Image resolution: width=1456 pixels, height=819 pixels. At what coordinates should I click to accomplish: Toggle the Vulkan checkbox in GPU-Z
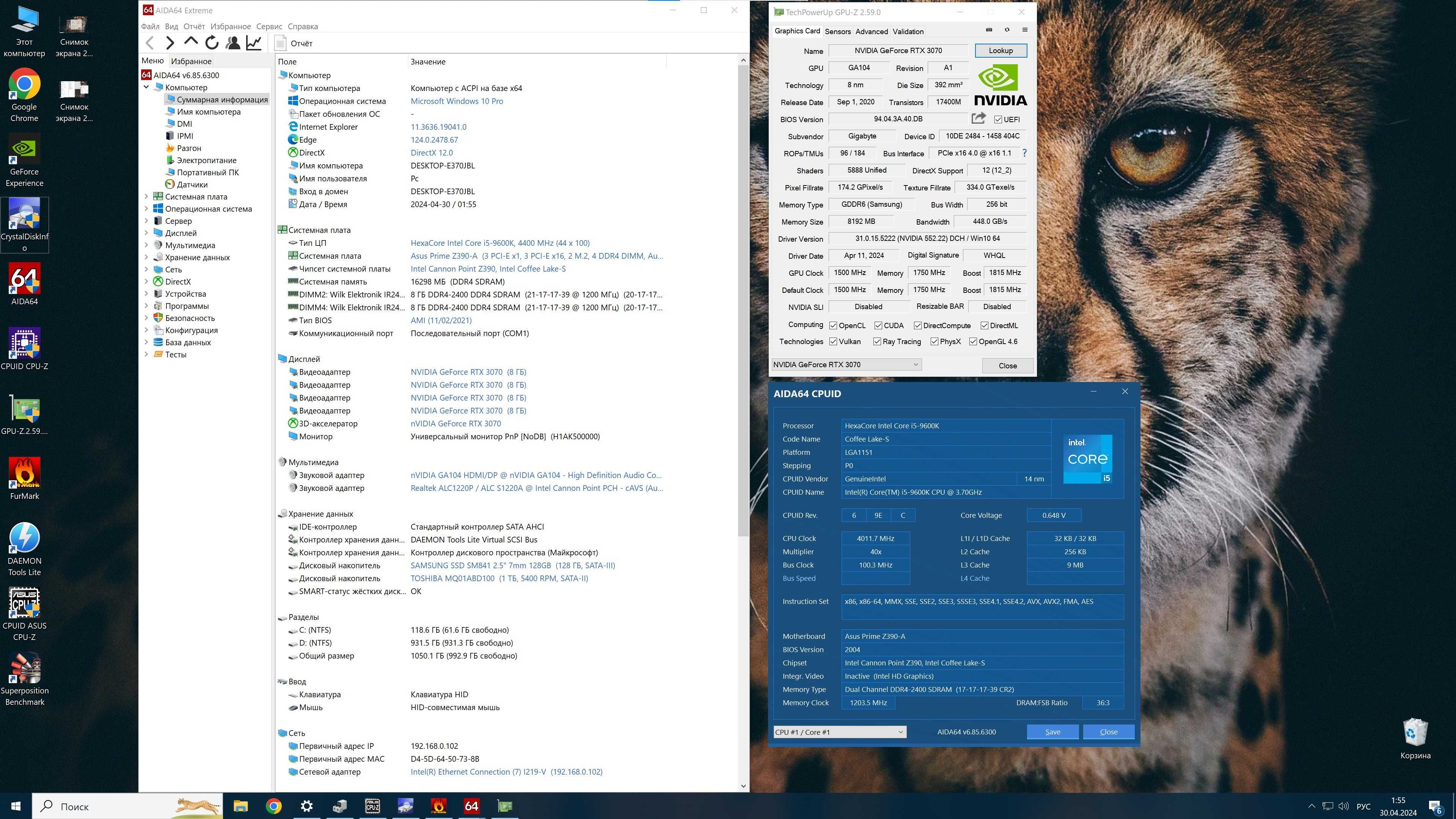(833, 341)
